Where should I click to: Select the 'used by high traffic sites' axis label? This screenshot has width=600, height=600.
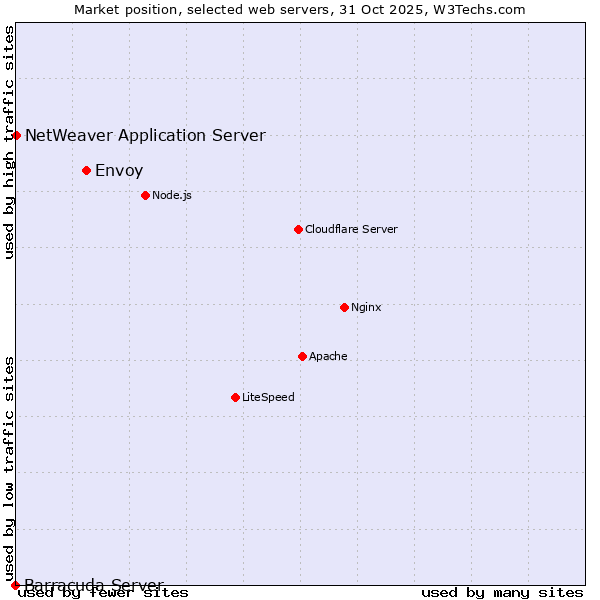tap(10, 142)
